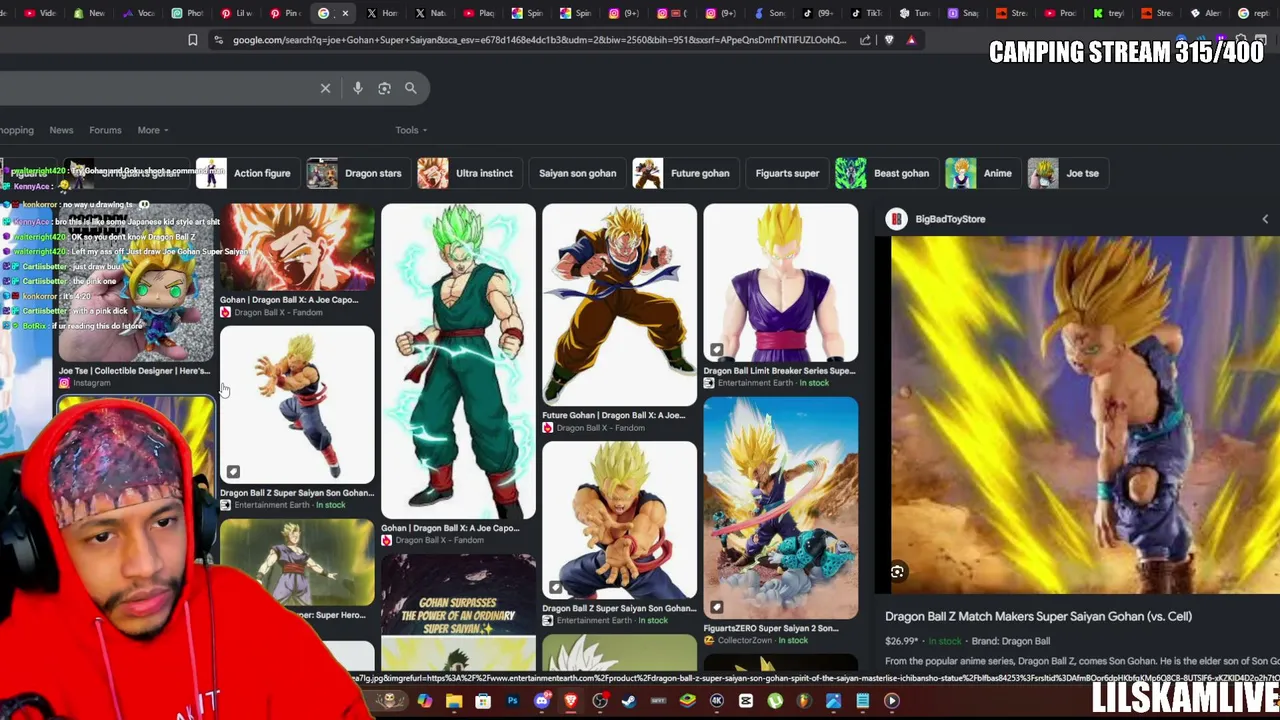This screenshot has height=720, width=1280.
Task: Select the Brave browser taskbar icon
Action: pos(571,701)
